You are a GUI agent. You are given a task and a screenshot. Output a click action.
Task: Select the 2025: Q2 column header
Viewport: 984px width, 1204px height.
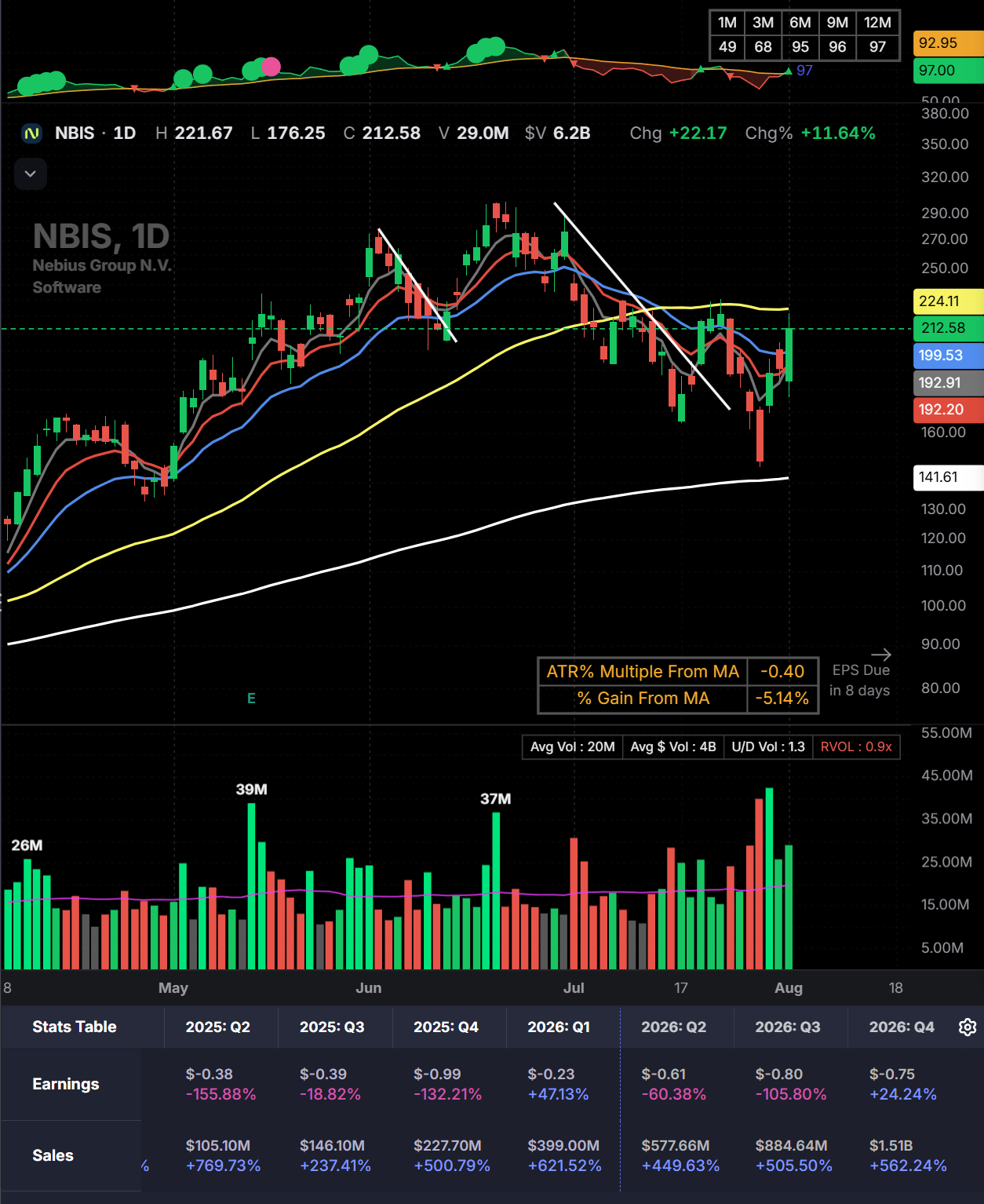[218, 1027]
